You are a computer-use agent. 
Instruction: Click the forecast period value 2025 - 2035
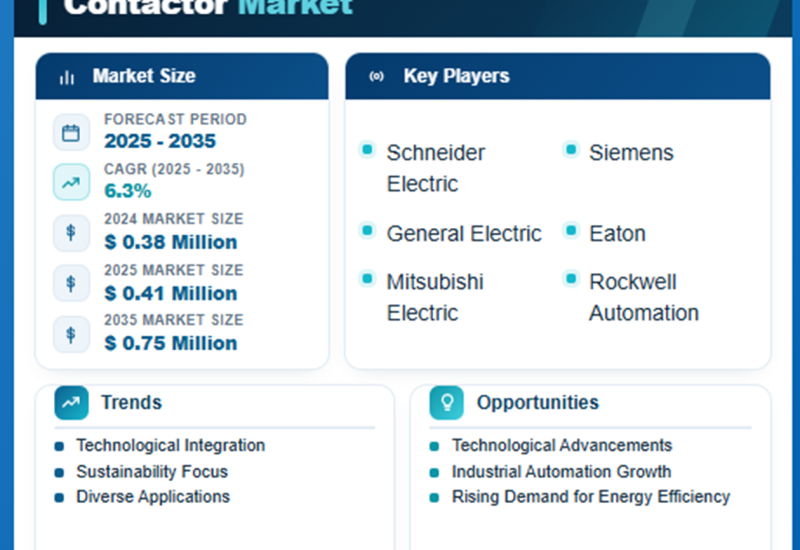(x=160, y=141)
